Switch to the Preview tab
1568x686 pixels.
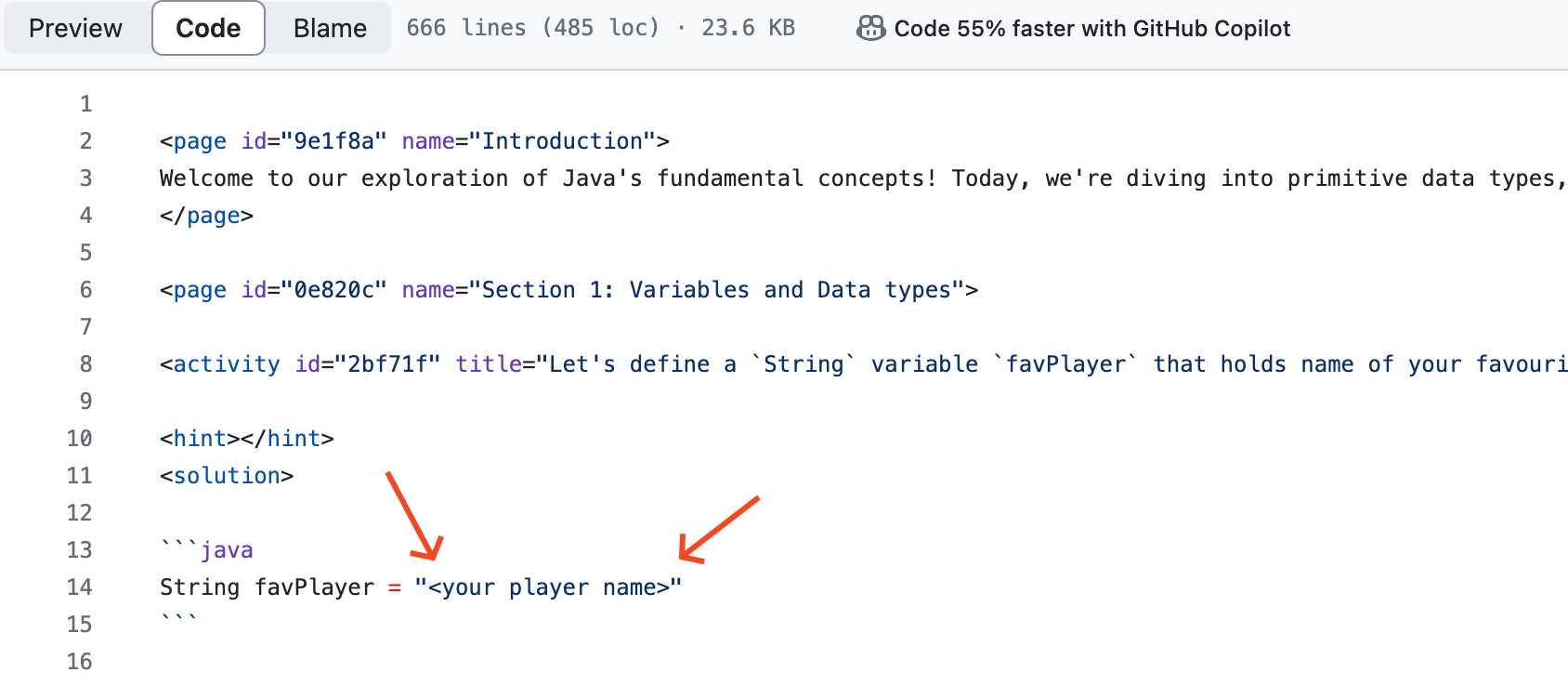click(x=75, y=28)
